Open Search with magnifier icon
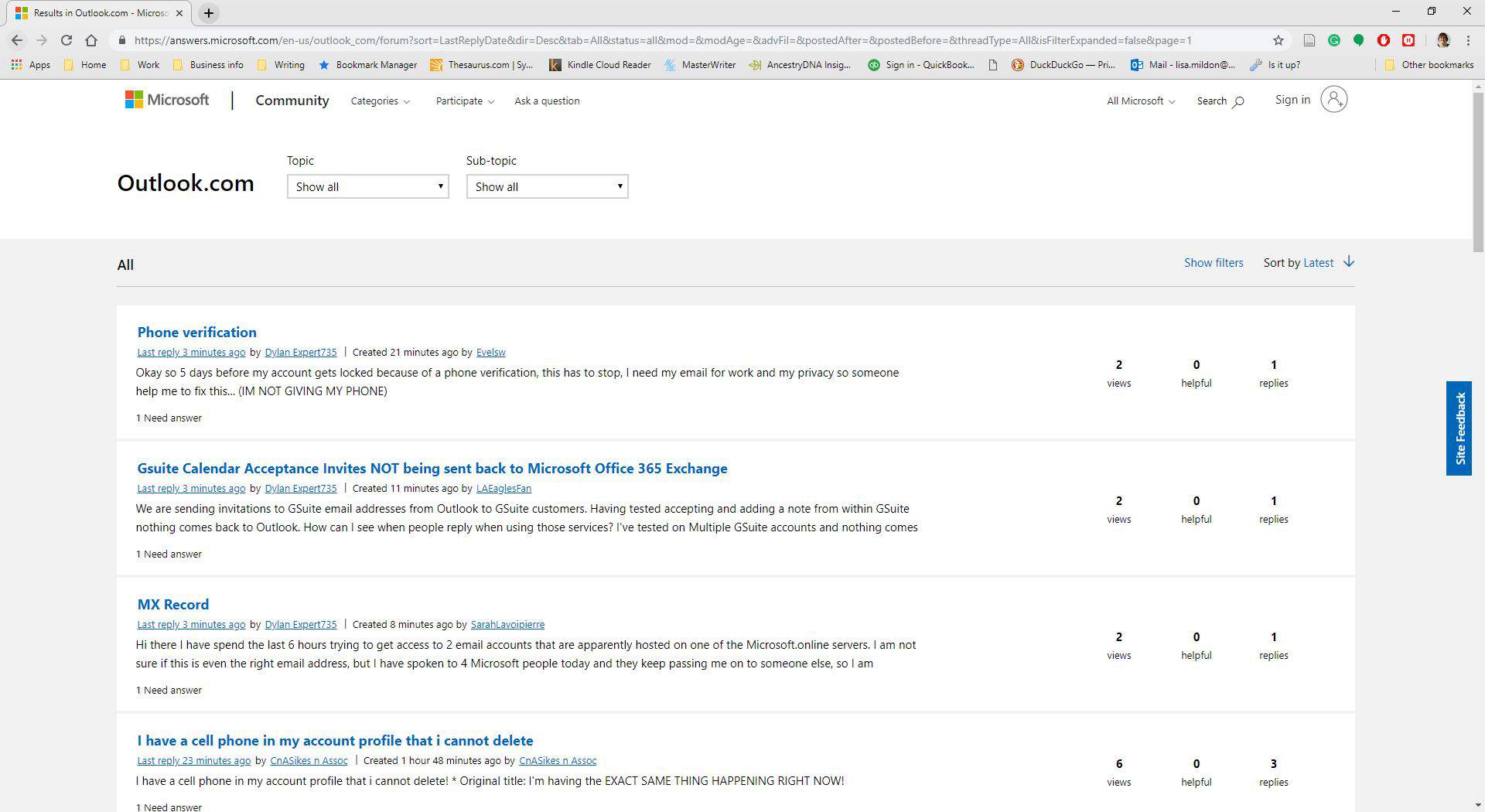1485x812 pixels. [1220, 101]
